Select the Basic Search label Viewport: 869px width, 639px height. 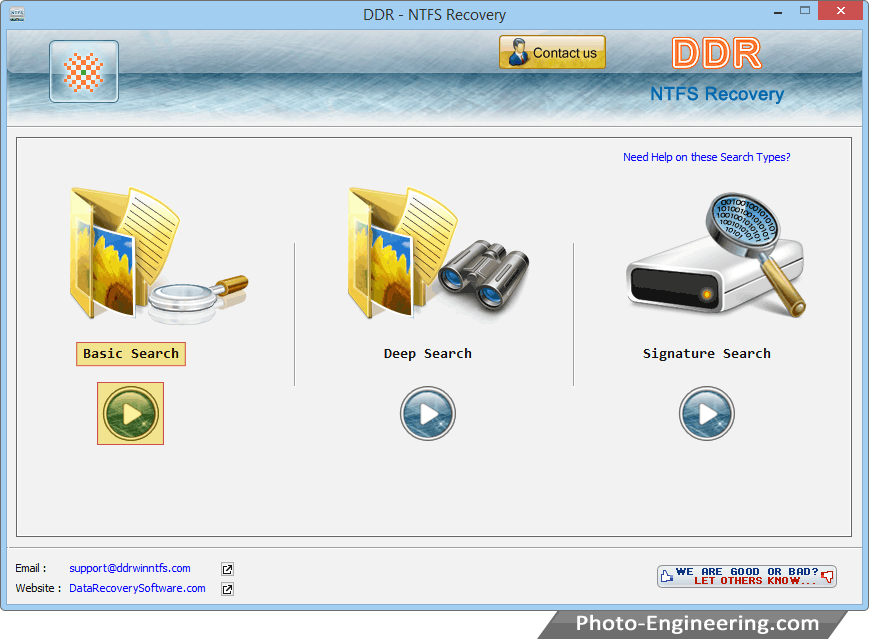[x=131, y=354]
